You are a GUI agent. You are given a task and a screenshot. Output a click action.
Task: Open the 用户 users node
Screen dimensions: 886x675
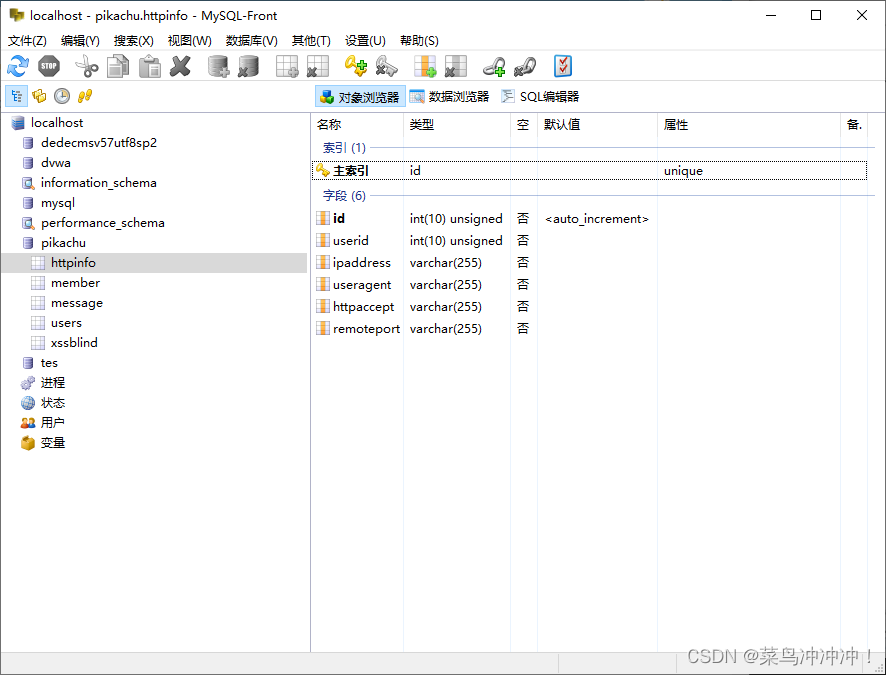53,423
